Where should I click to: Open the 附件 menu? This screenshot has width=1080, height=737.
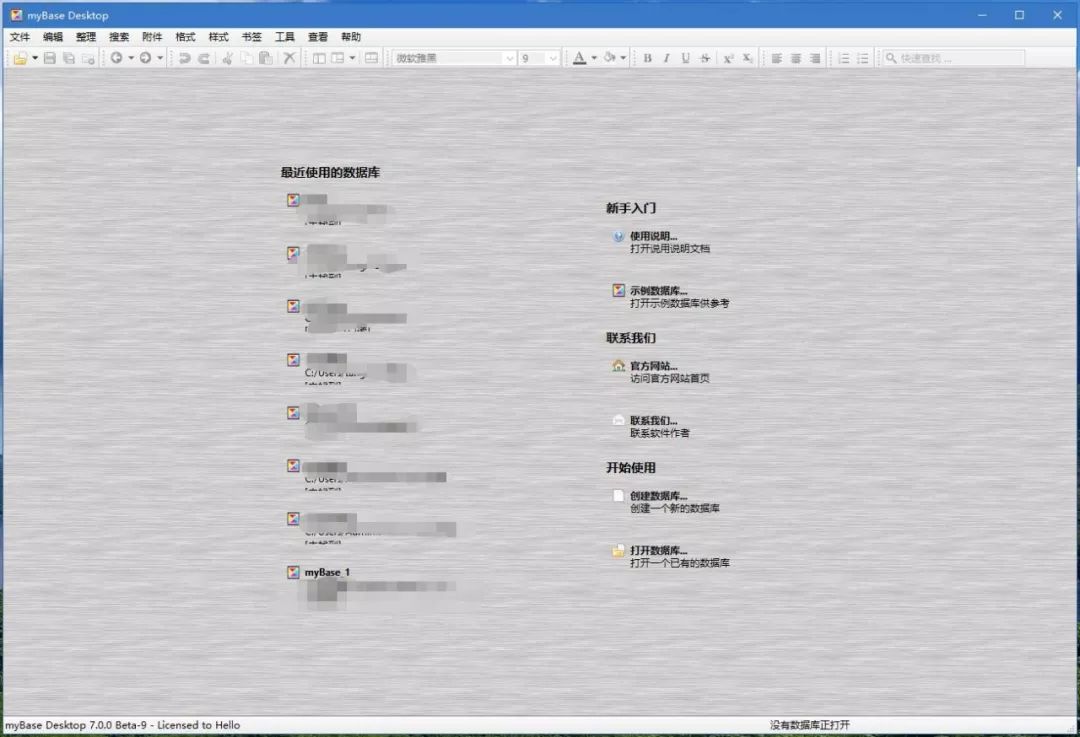pyautogui.click(x=152, y=37)
